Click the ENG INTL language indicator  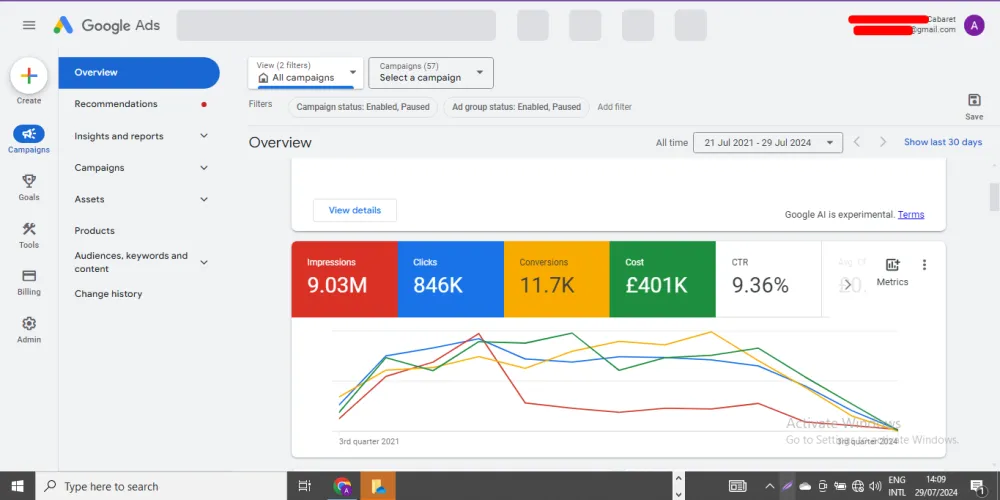(897, 486)
